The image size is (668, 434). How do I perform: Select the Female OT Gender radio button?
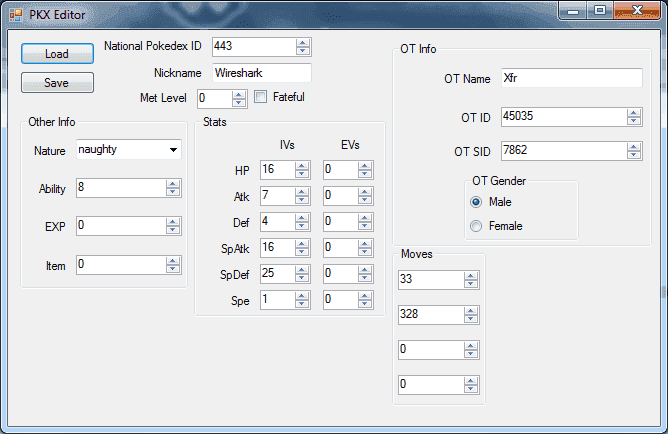pyautogui.click(x=476, y=226)
